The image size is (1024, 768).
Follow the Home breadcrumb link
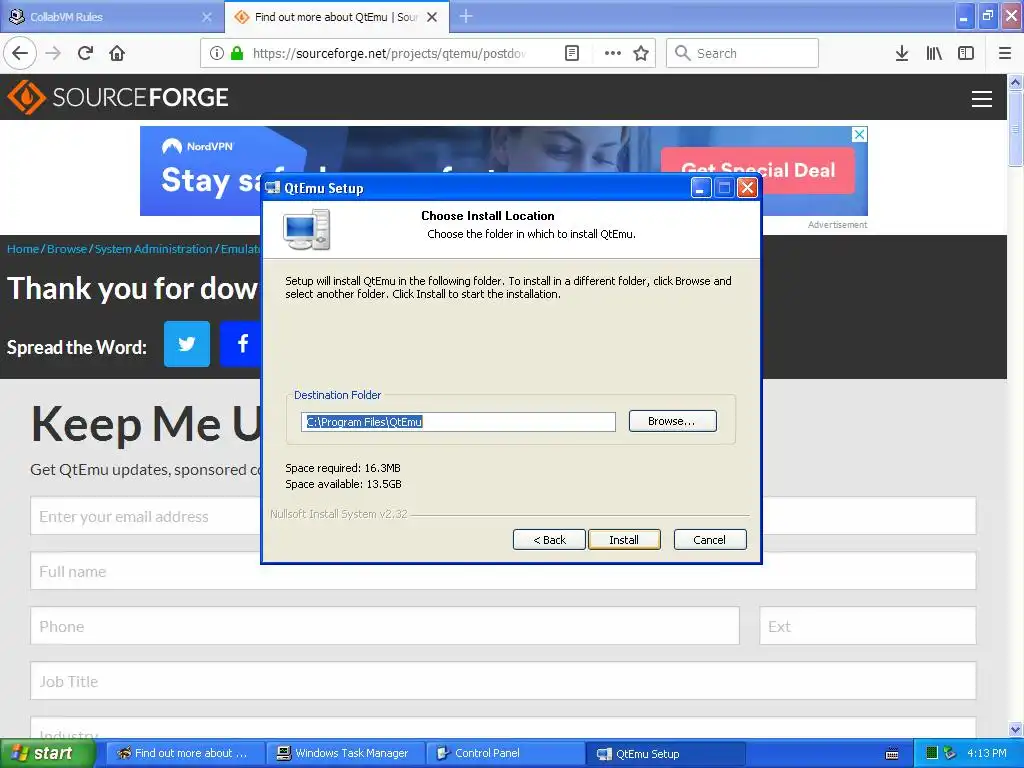coord(23,249)
